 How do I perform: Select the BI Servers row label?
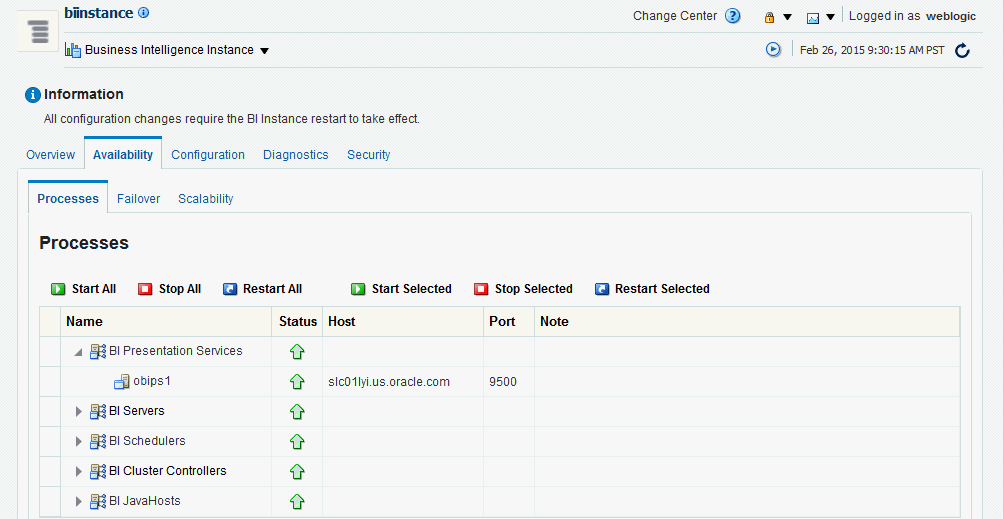(137, 411)
